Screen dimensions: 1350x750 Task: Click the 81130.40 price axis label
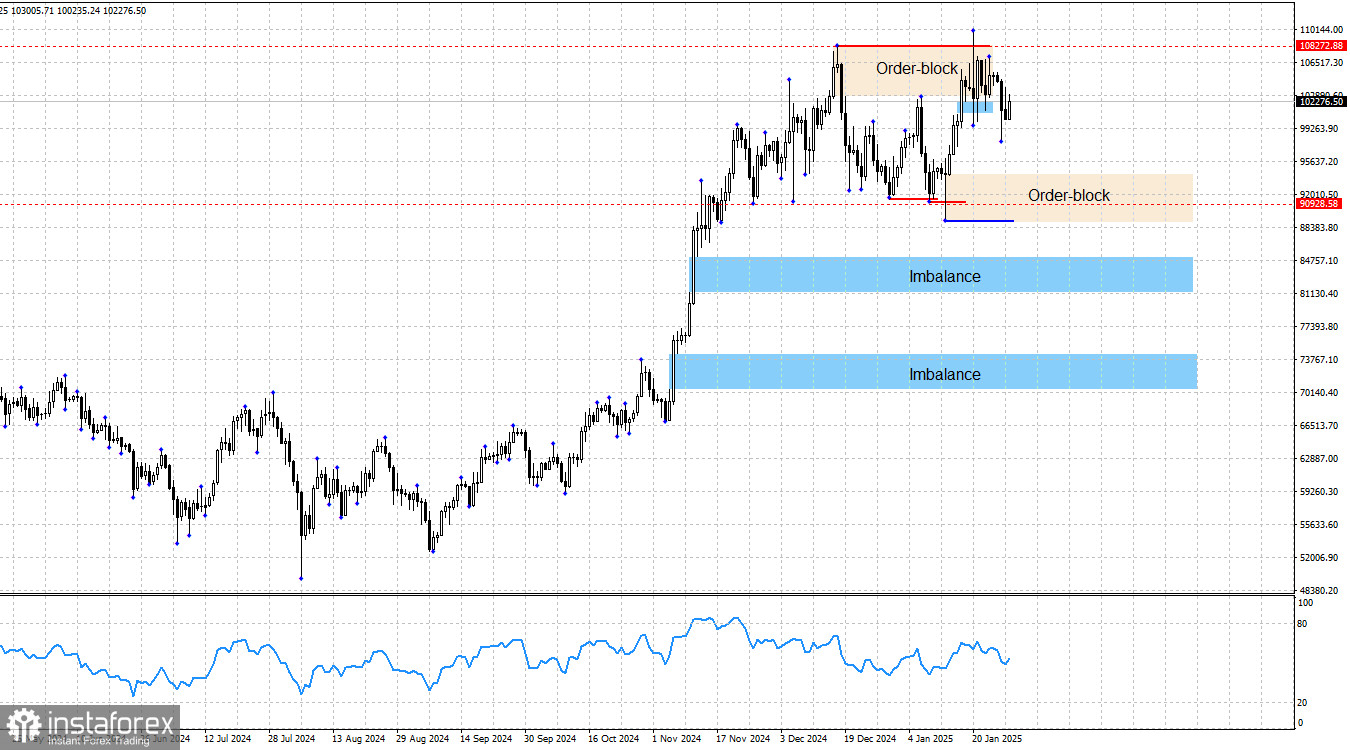[1320, 294]
